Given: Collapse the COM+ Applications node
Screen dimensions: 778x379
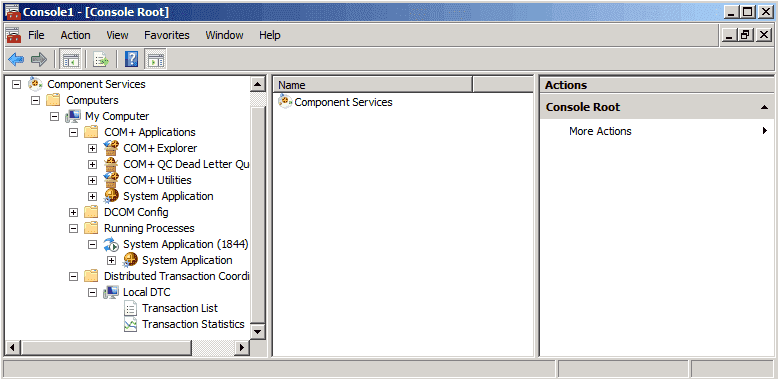Looking at the screenshot, I should (73, 132).
